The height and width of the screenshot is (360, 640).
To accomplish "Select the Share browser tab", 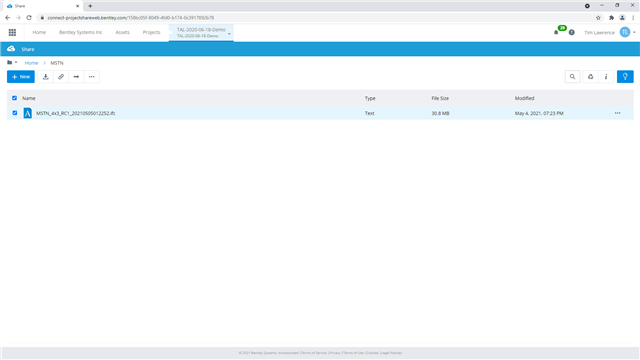I will (x=41, y=6).
